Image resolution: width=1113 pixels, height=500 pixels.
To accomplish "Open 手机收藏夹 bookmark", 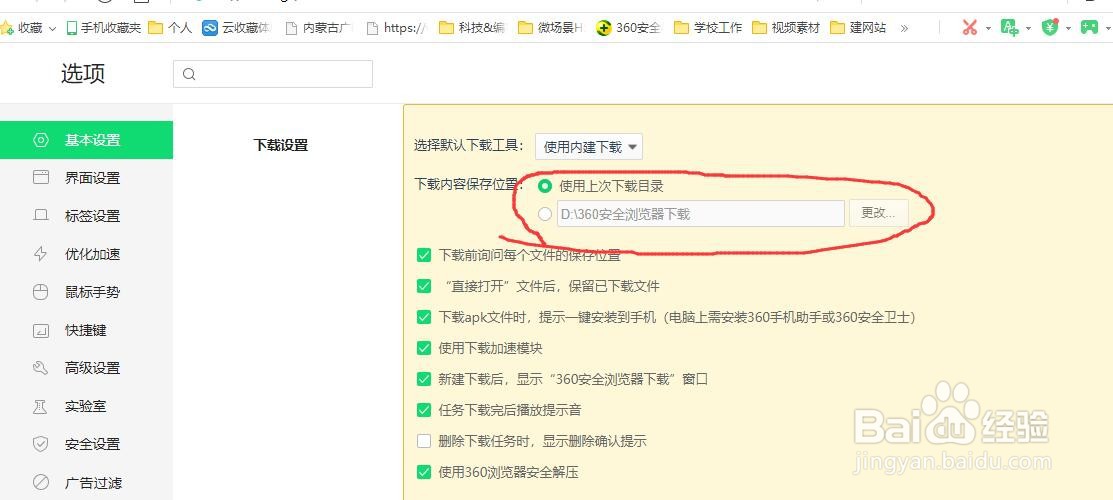I will tap(104, 28).
